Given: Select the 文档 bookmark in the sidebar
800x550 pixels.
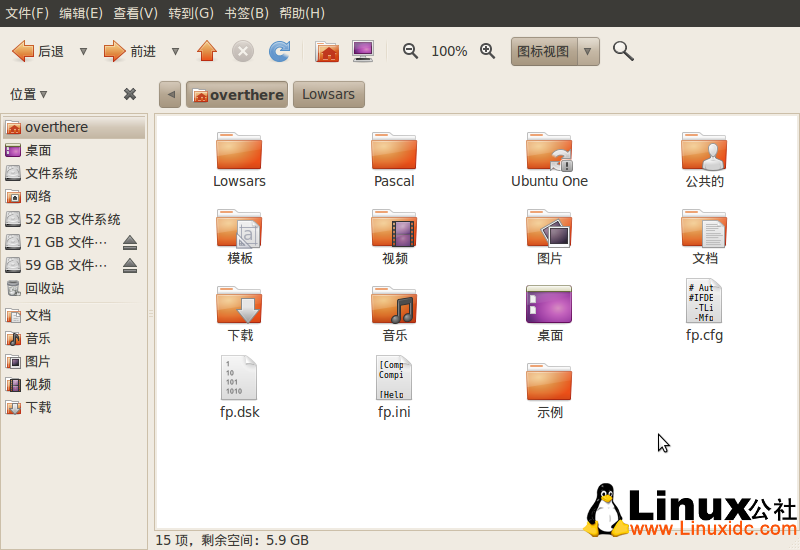Looking at the screenshot, I should click(x=74, y=315).
